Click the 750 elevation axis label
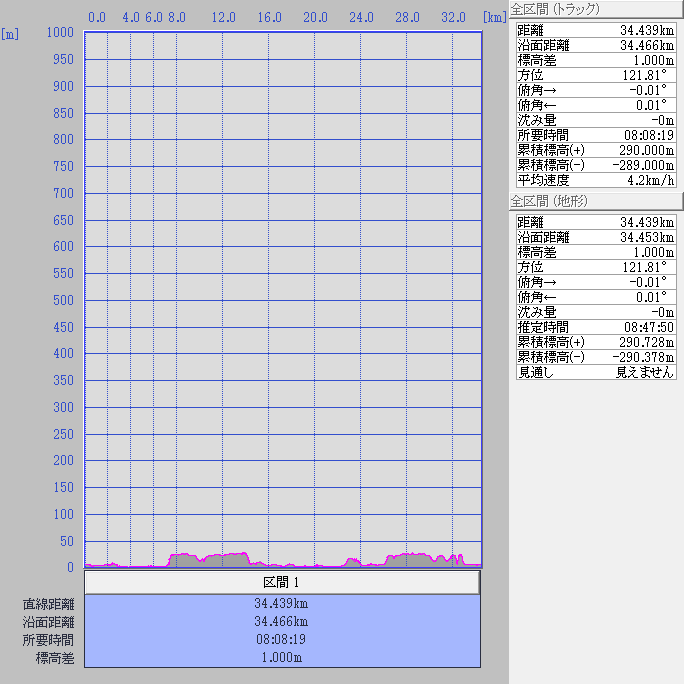684x684 pixels. point(63,167)
